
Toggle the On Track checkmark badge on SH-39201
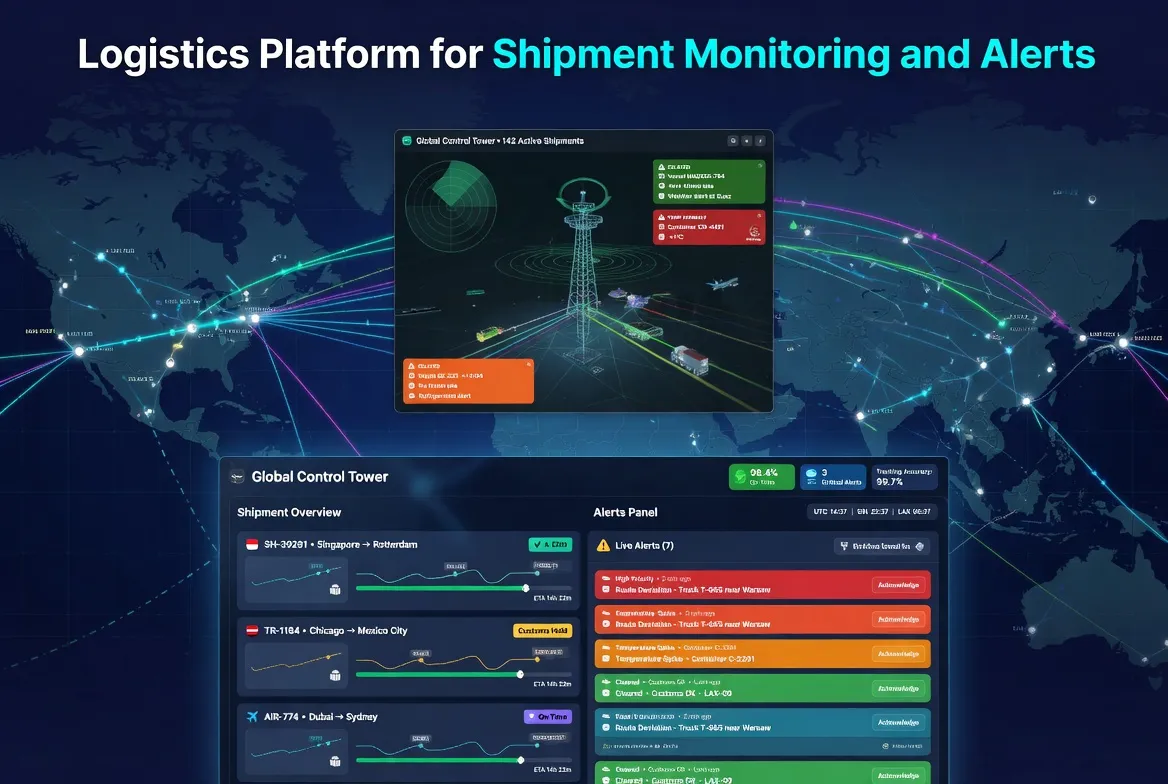tap(549, 544)
